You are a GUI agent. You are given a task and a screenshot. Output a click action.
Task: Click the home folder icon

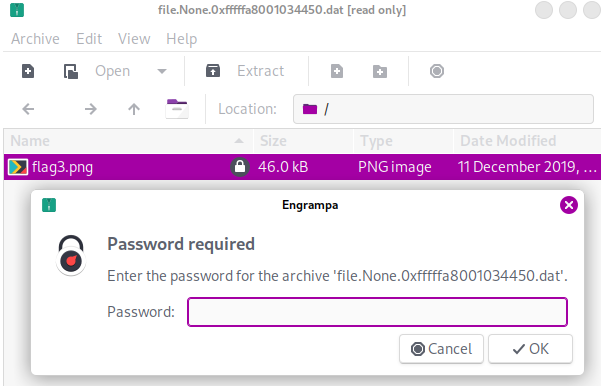(x=177, y=109)
